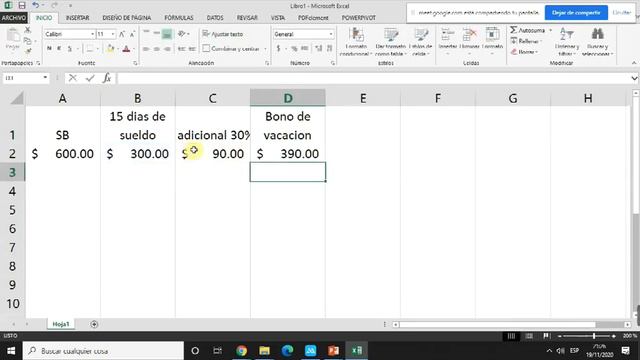Open Buscar y seleccionar menu
This screenshot has width=640, height=360.
point(598,42)
